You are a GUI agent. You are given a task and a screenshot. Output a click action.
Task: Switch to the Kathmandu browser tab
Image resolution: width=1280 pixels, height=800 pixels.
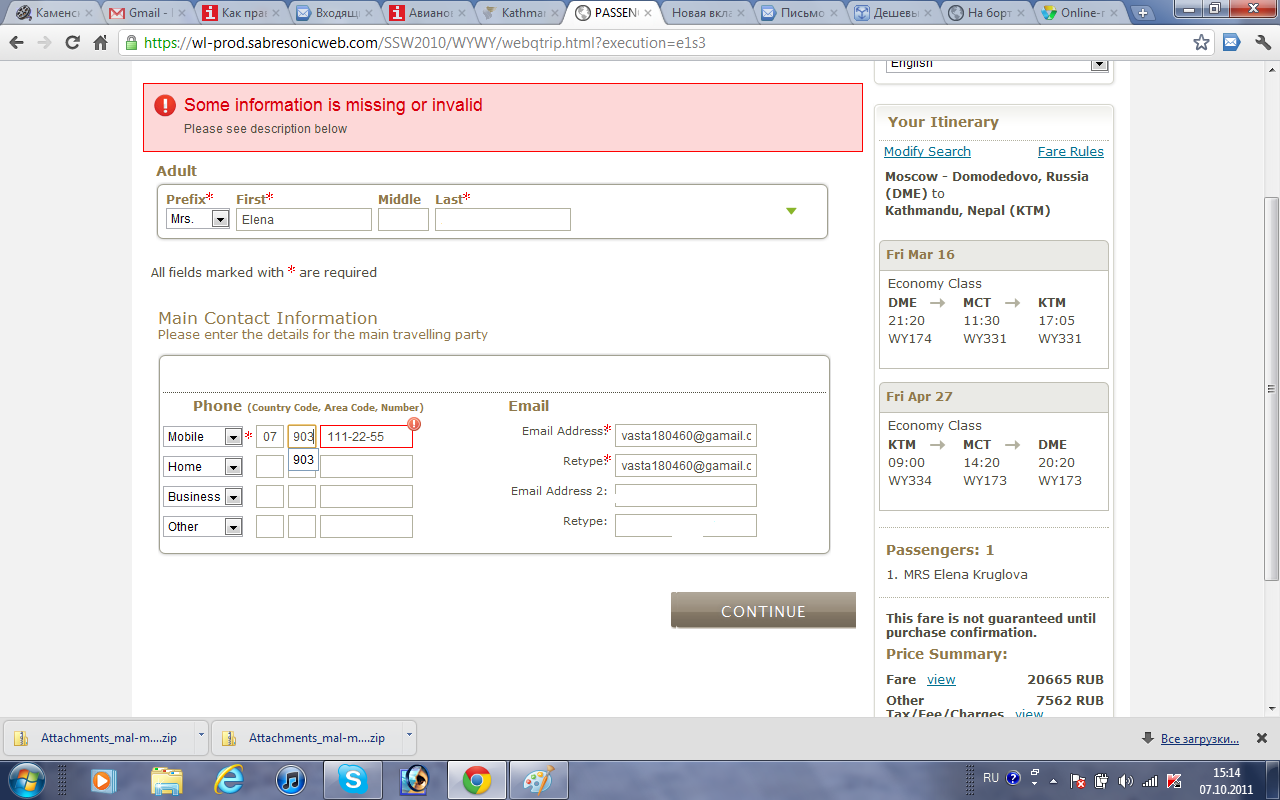tap(520, 13)
